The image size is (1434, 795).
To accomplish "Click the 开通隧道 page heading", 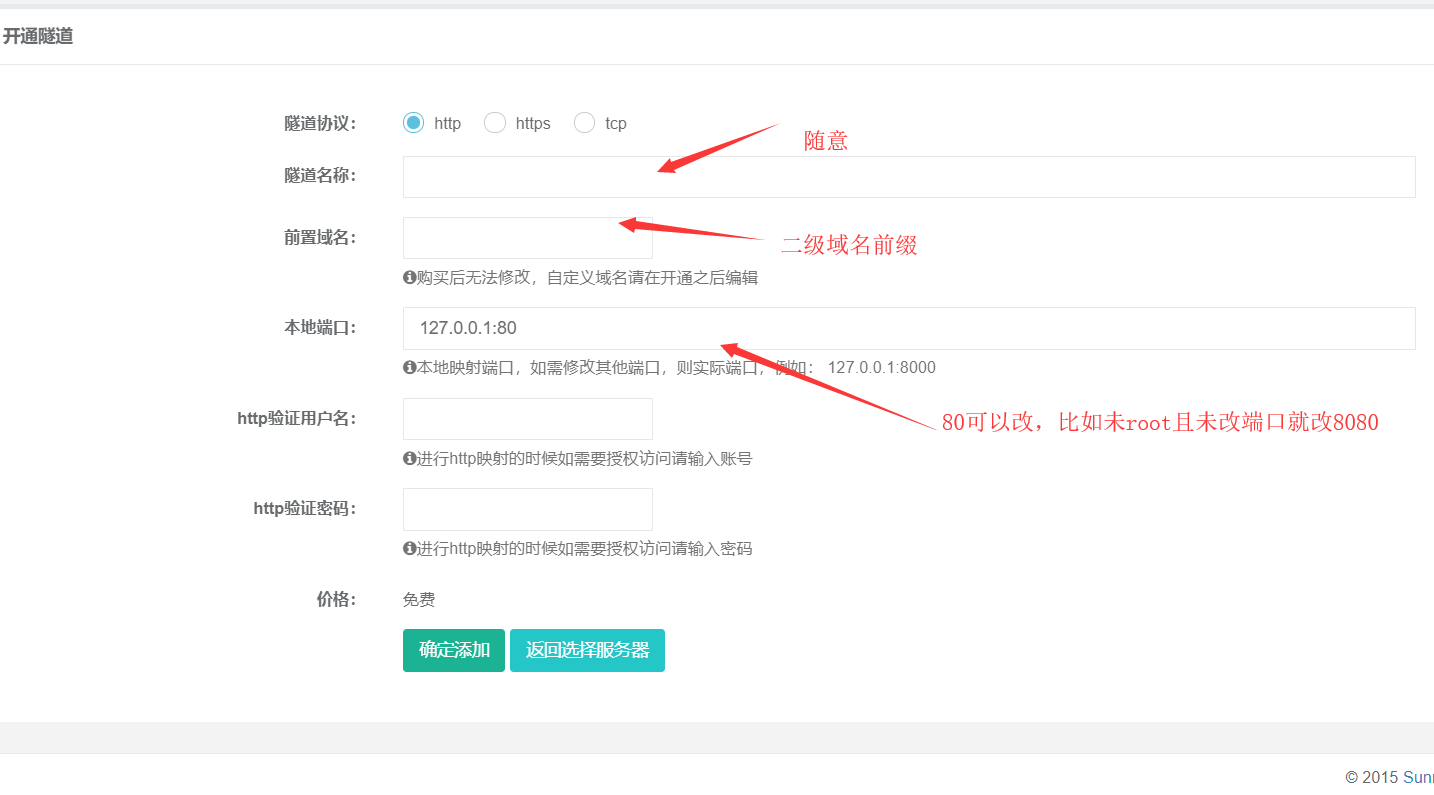I will [x=38, y=37].
